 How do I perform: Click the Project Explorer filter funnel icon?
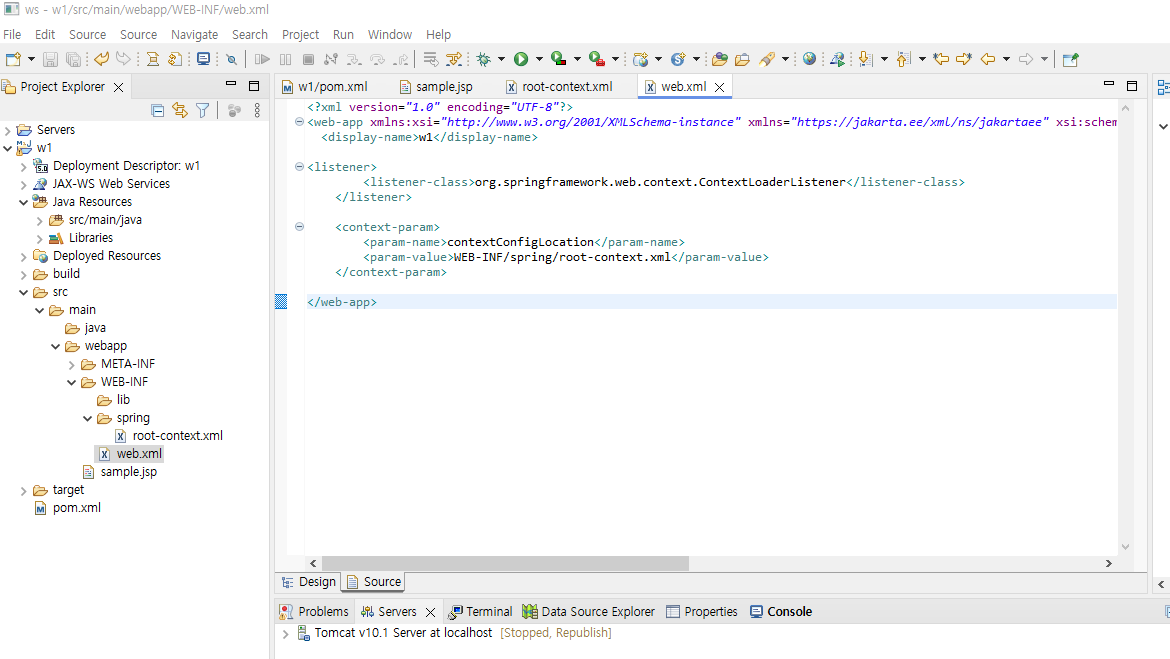(202, 110)
